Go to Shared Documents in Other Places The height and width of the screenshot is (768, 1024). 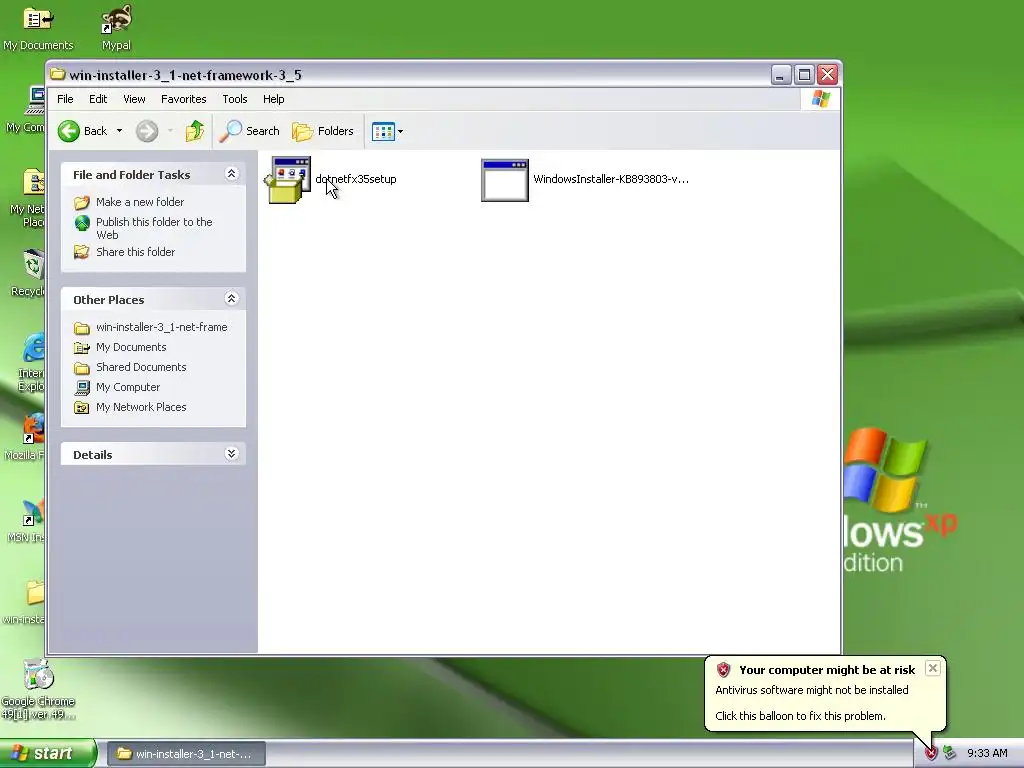[x=141, y=367]
